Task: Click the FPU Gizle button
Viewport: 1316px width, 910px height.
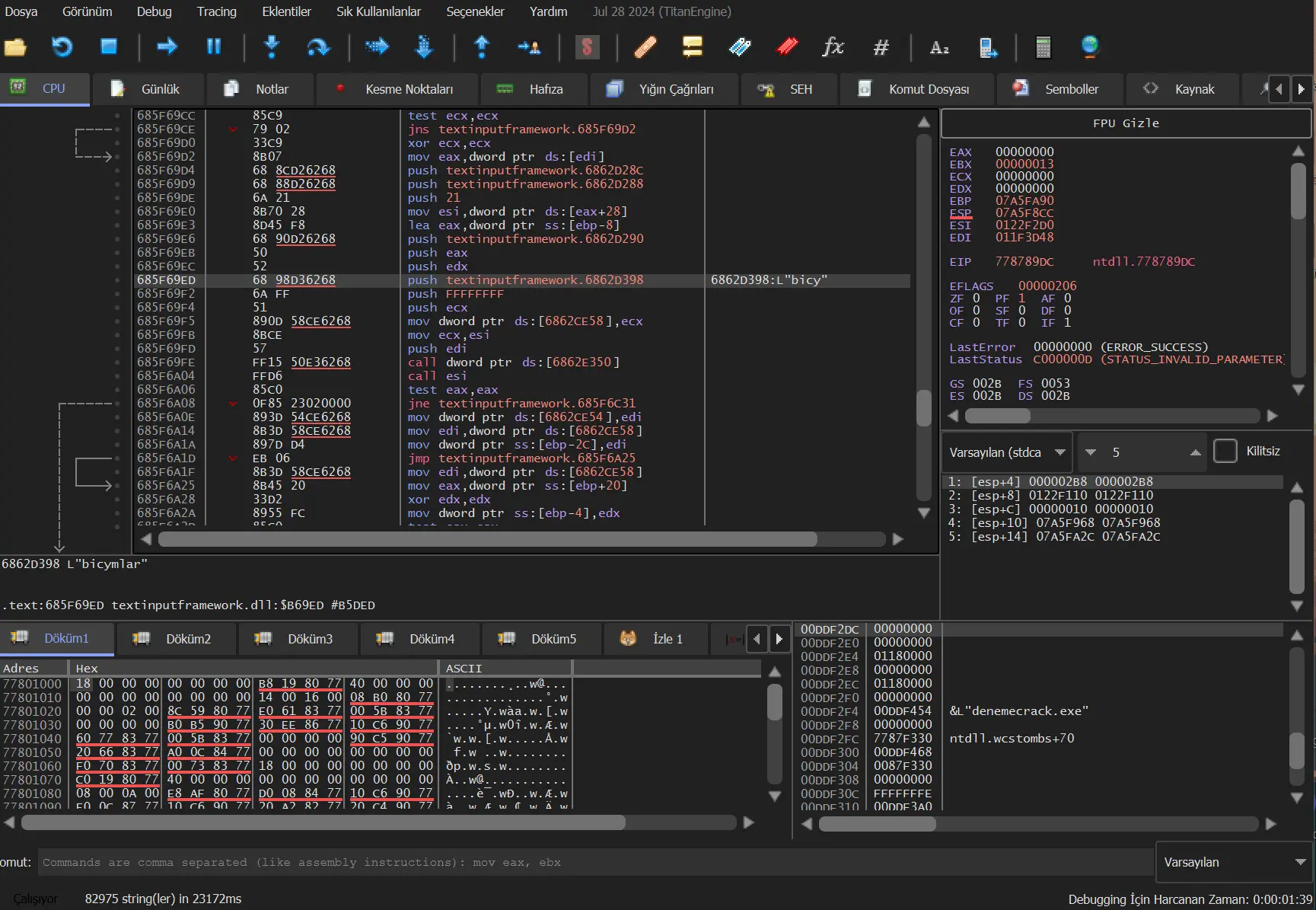Action: pyautogui.click(x=1126, y=123)
